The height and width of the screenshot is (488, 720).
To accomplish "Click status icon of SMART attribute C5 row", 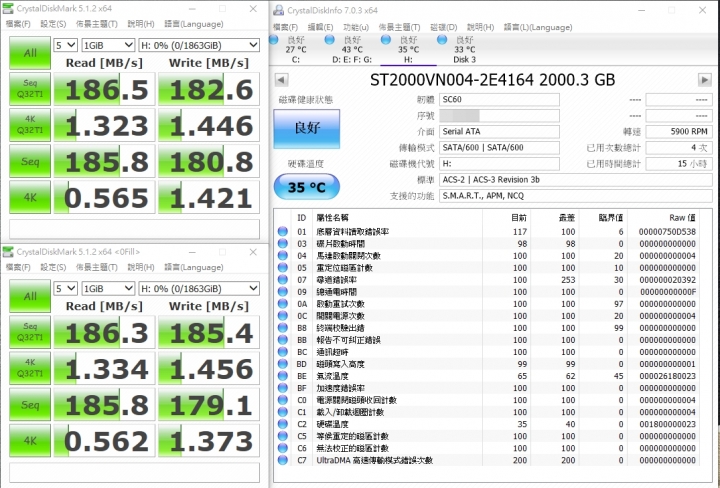I will tap(283, 436).
